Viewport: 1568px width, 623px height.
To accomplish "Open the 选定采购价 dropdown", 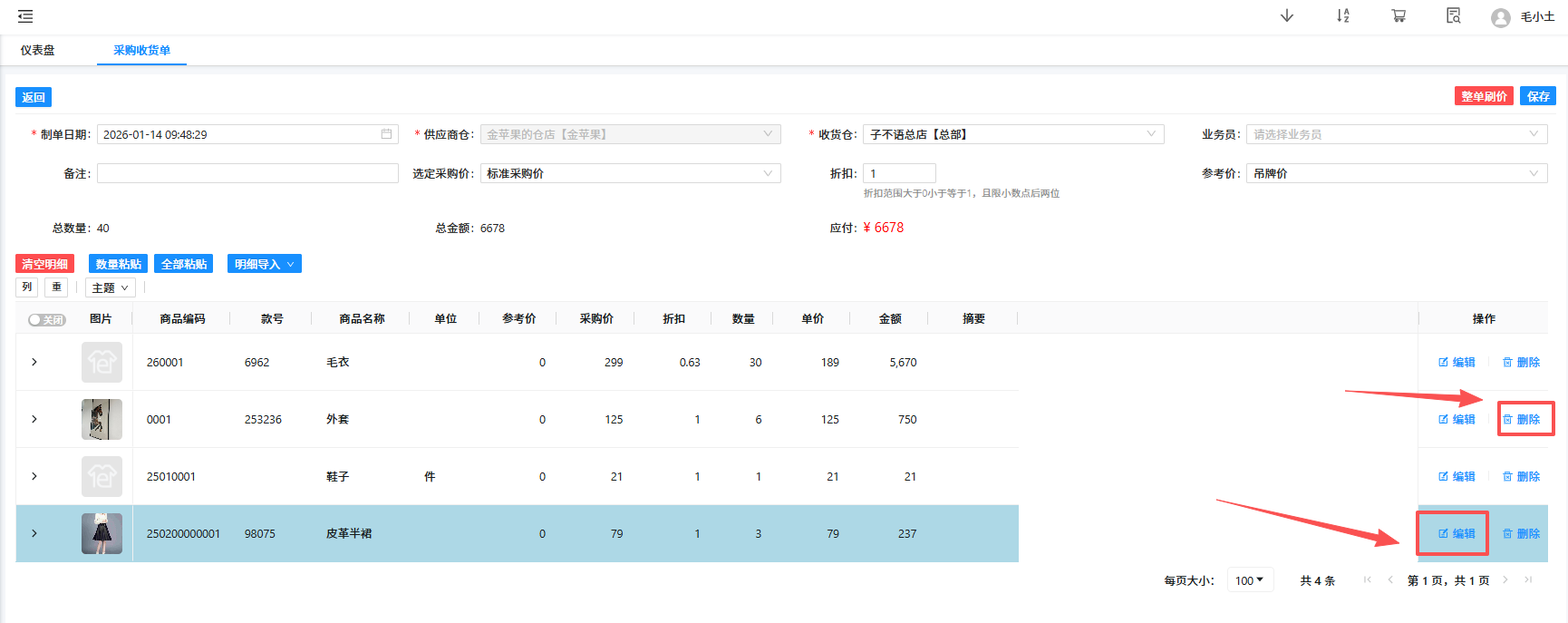I will (x=630, y=173).
